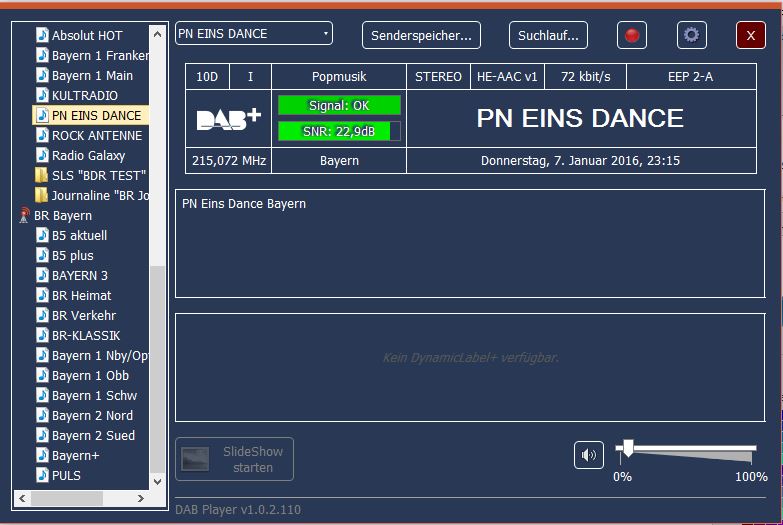Viewport: 783px width, 525px height.
Task: Click the volume slider handle
Action: pyautogui.click(x=627, y=447)
